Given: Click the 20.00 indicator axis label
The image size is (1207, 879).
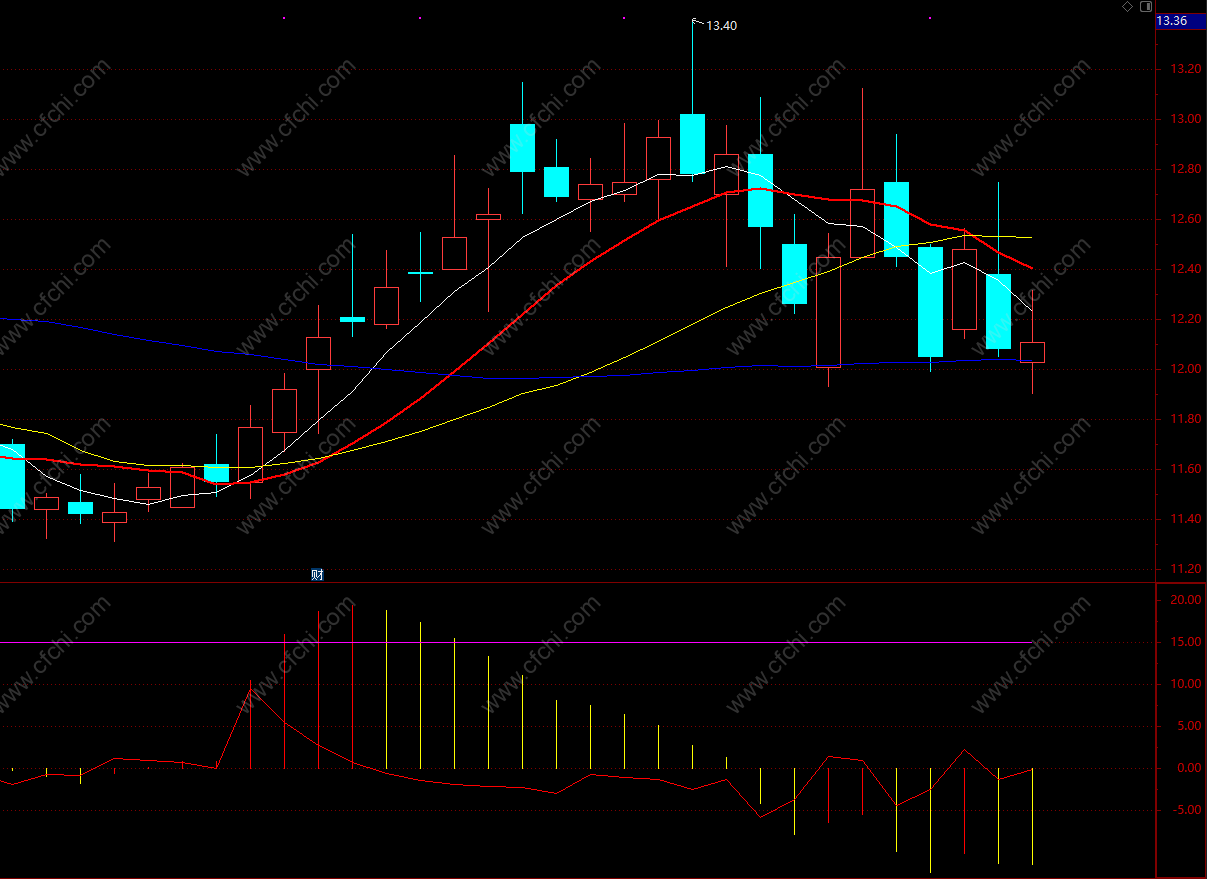Looking at the screenshot, I should point(1187,600).
